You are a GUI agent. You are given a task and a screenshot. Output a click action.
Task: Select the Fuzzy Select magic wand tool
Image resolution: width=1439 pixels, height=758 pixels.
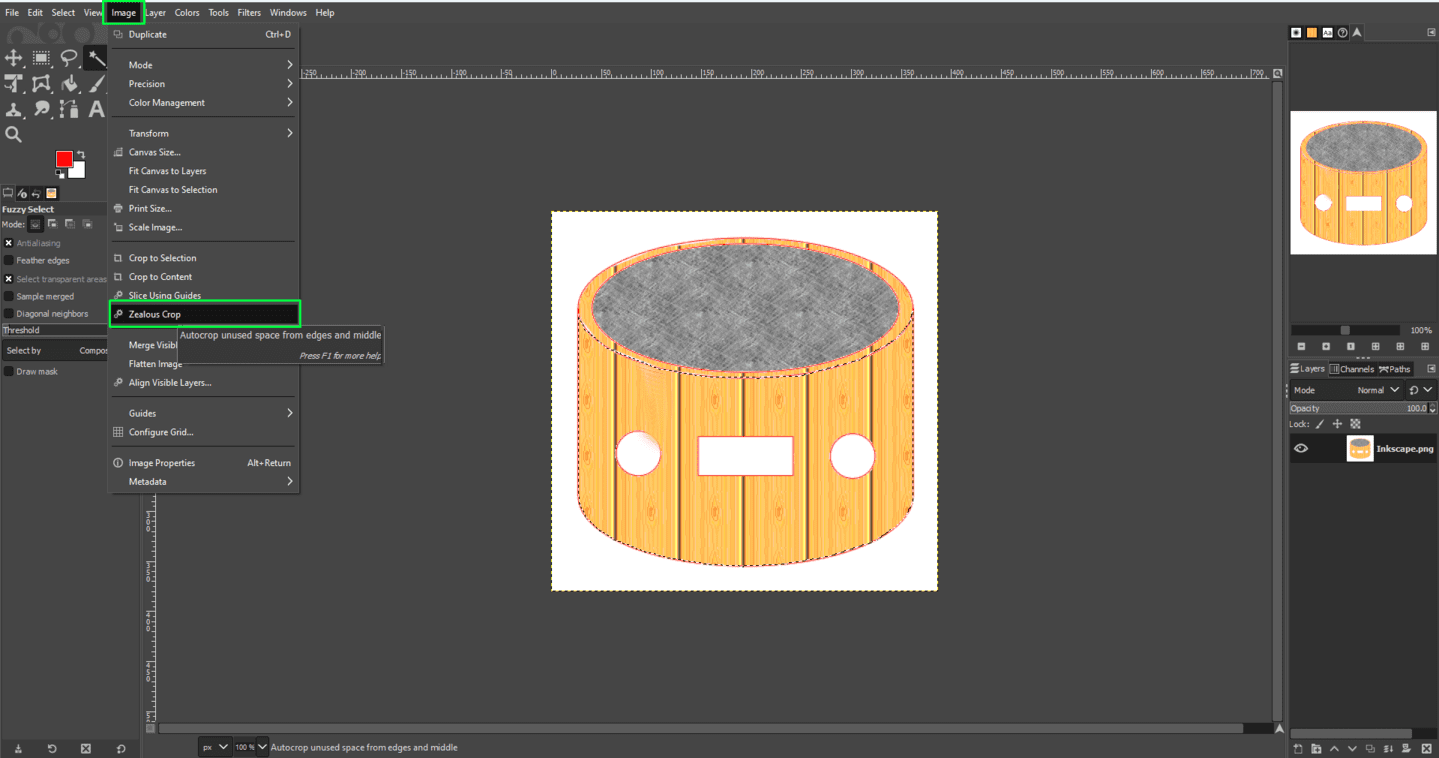click(x=96, y=58)
